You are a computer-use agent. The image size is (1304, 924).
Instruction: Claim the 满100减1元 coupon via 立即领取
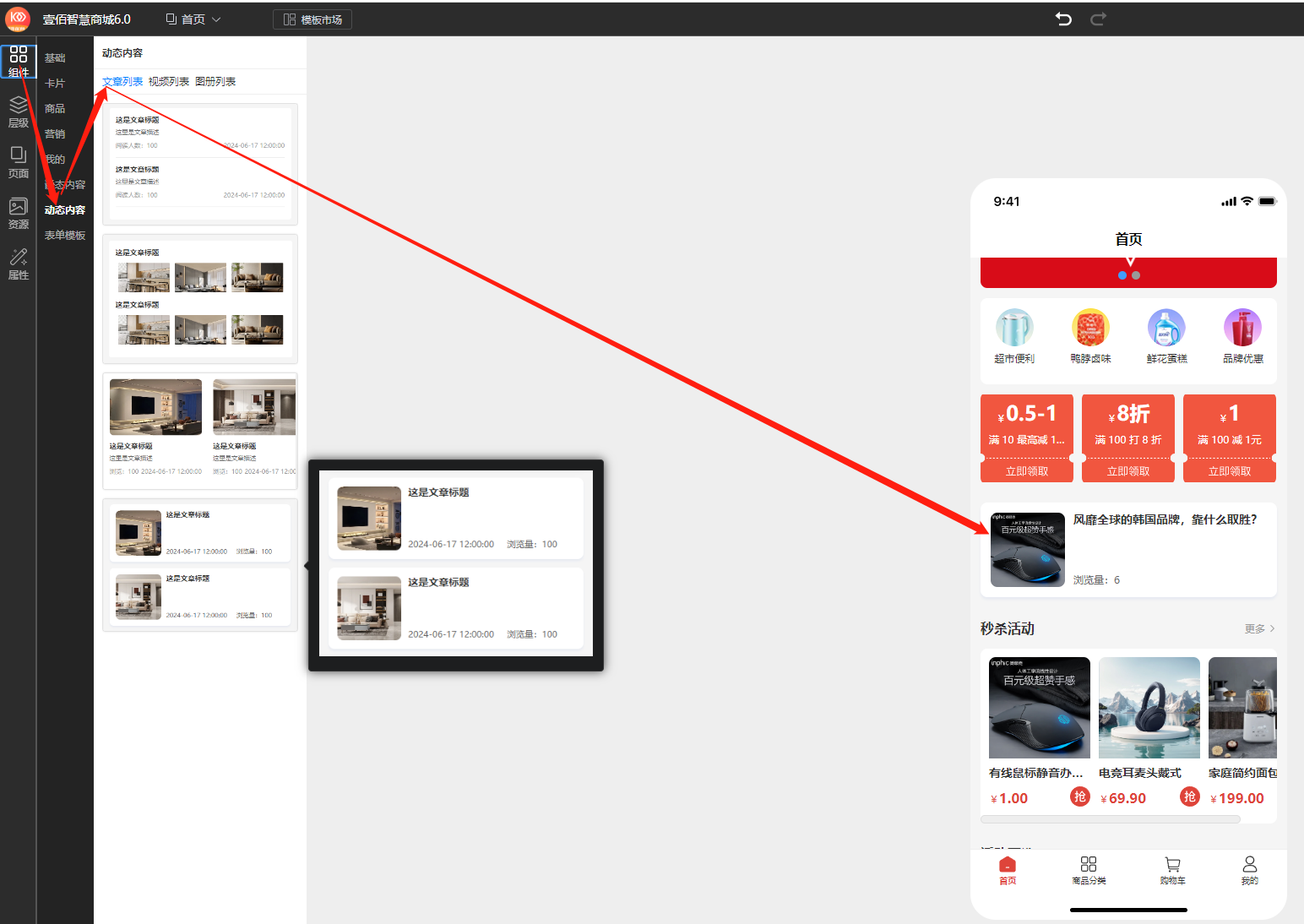1230,471
